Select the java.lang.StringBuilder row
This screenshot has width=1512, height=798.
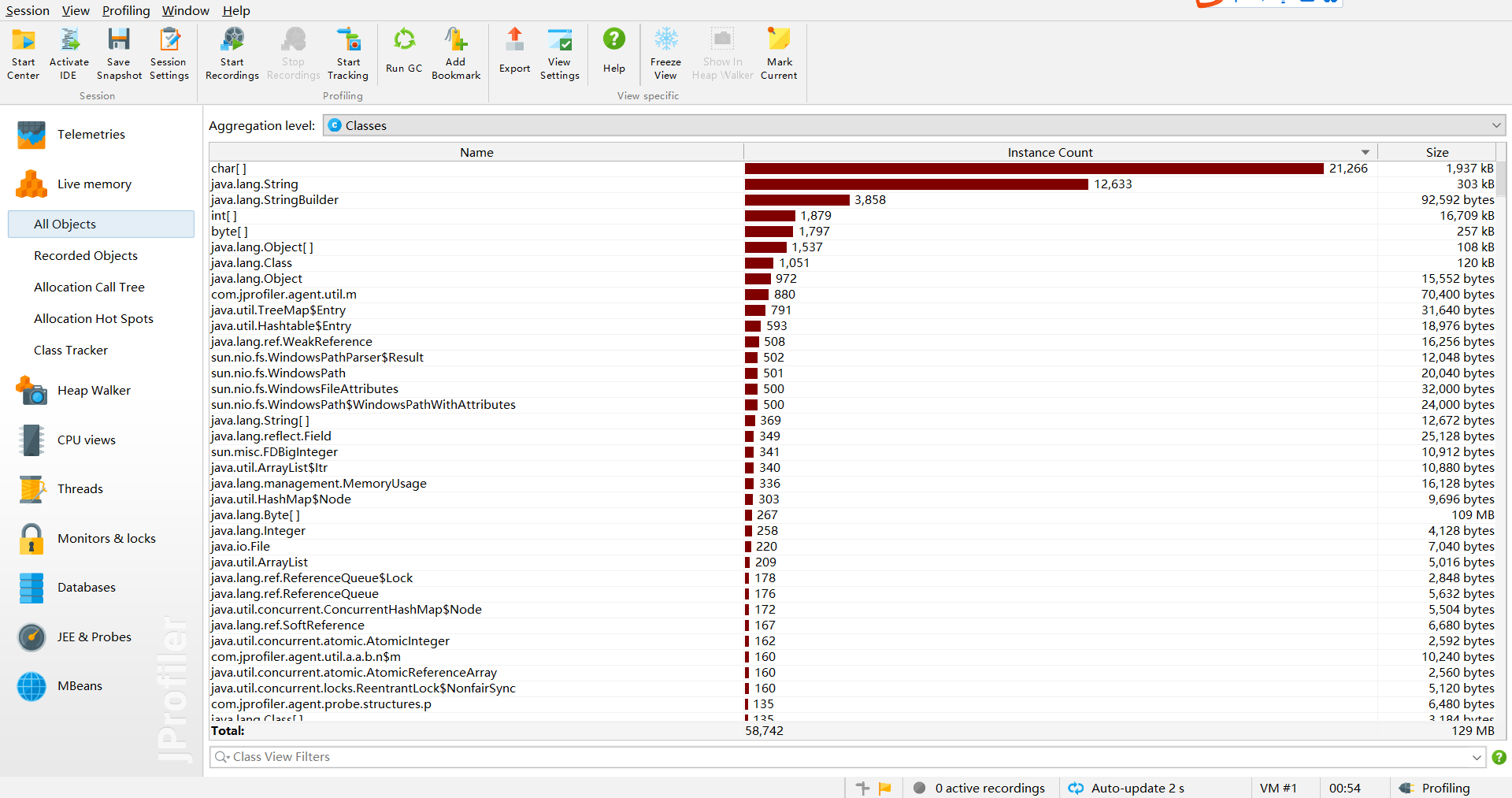pos(852,200)
